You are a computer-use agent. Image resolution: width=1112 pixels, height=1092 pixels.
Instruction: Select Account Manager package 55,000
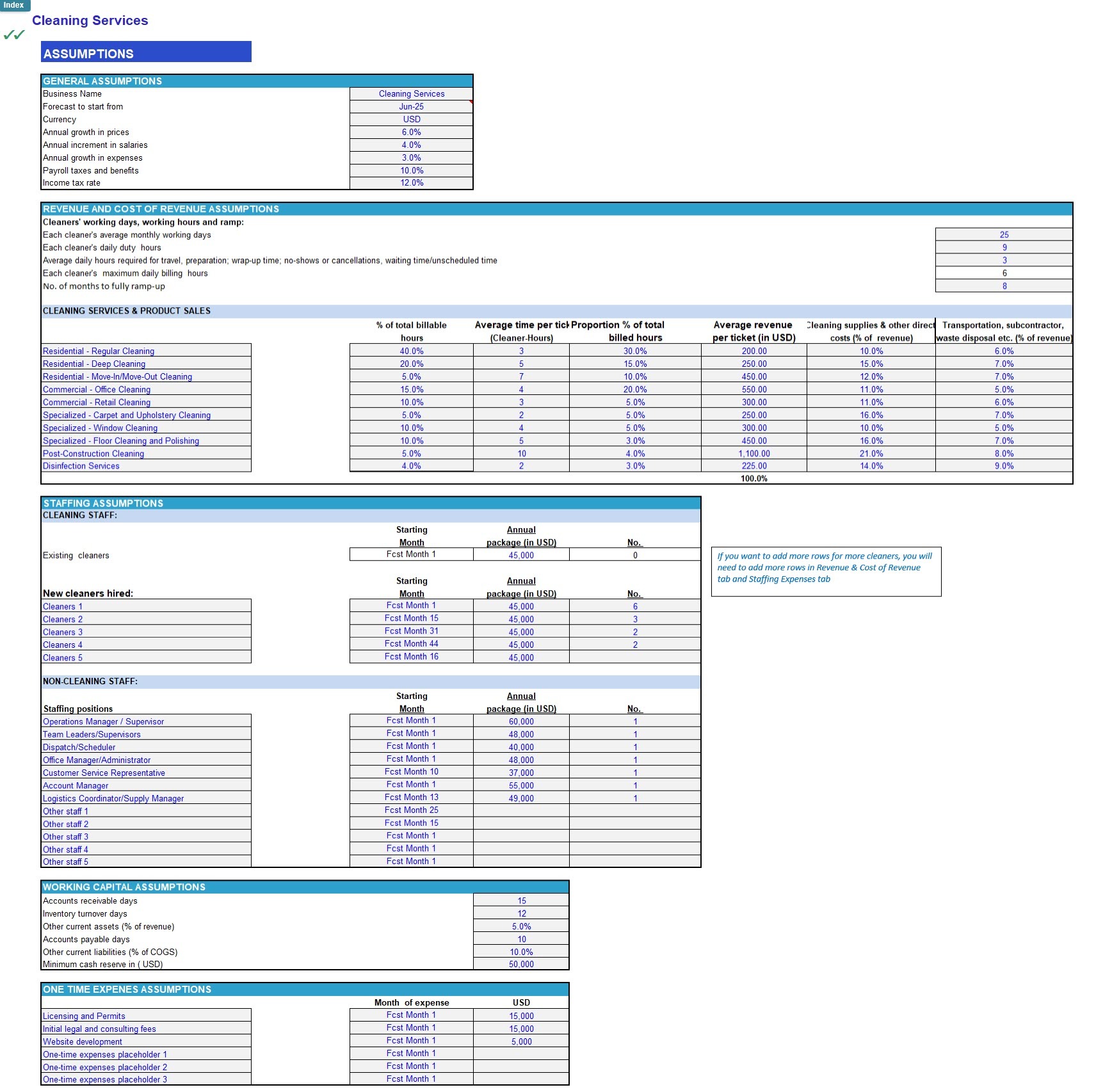click(521, 785)
